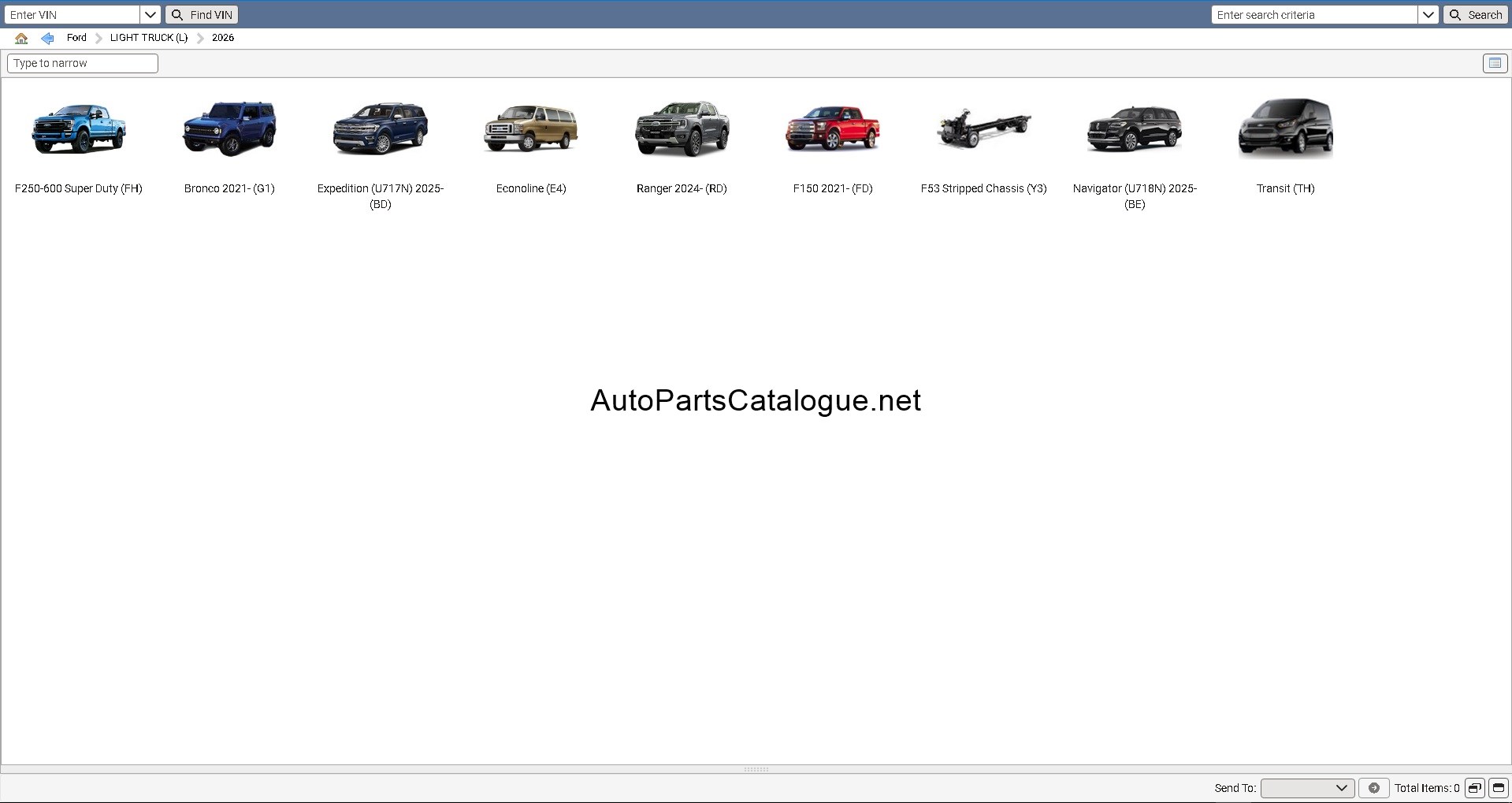
Task: Click the Total Items: 0 status text
Action: (1427, 788)
